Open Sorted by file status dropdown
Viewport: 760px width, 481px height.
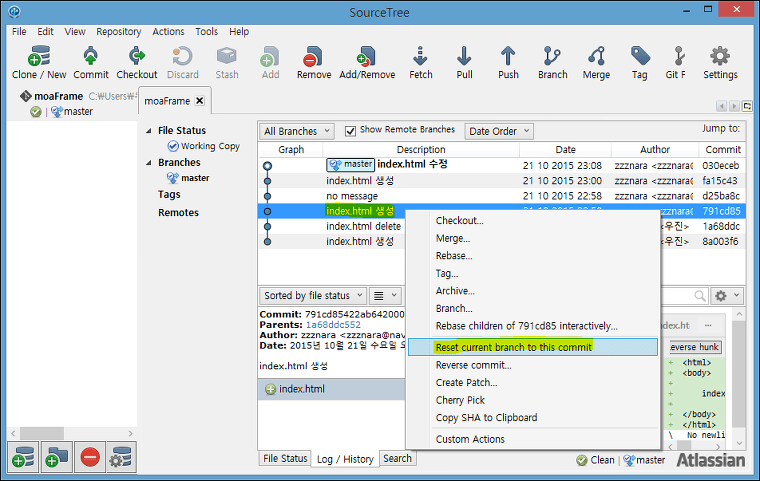313,295
